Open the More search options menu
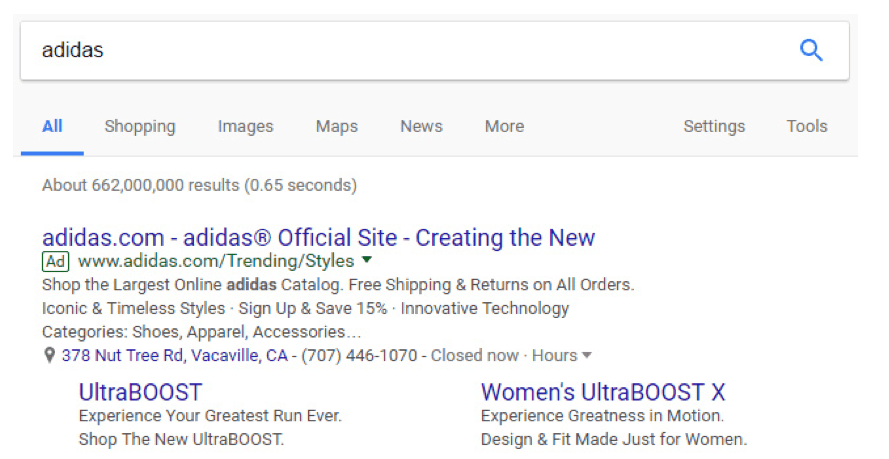This screenshot has width=889, height=459. pyautogui.click(x=504, y=126)
